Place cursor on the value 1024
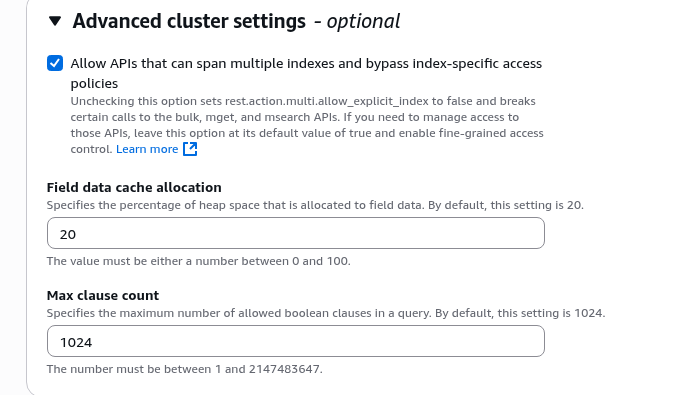 click(x=76, y=343)
